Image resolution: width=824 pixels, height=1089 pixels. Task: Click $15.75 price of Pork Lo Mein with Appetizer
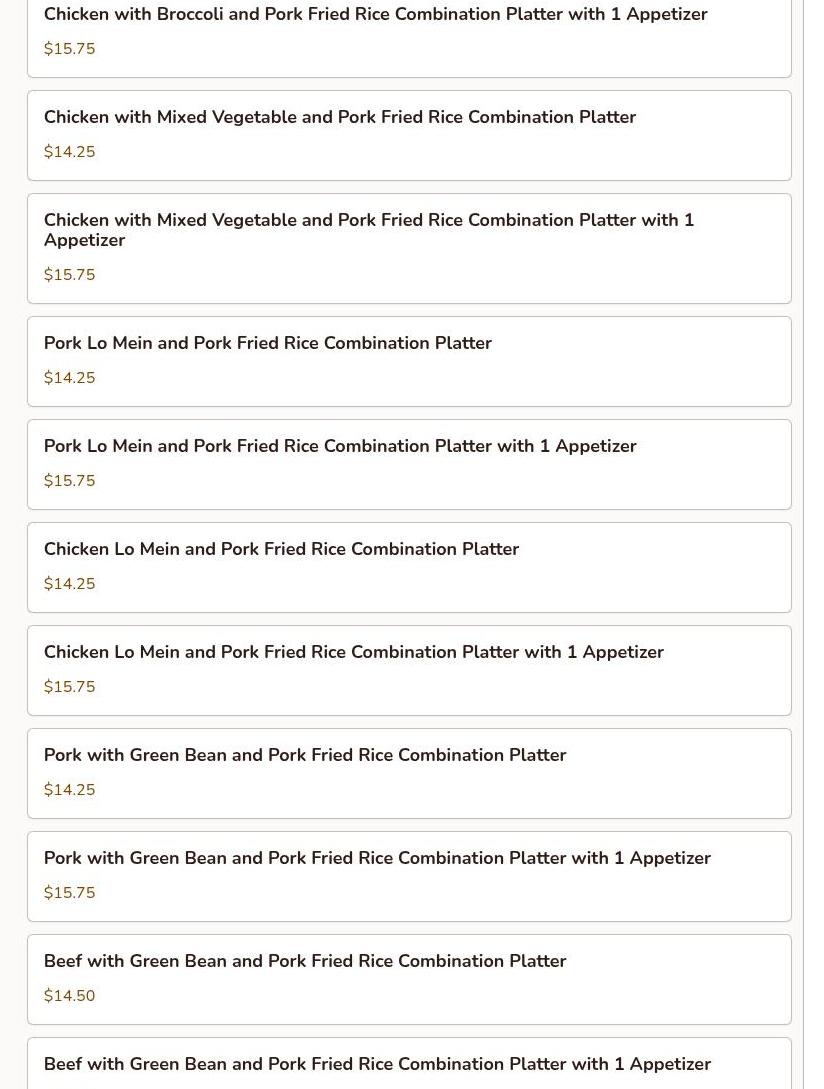[70, 481]
